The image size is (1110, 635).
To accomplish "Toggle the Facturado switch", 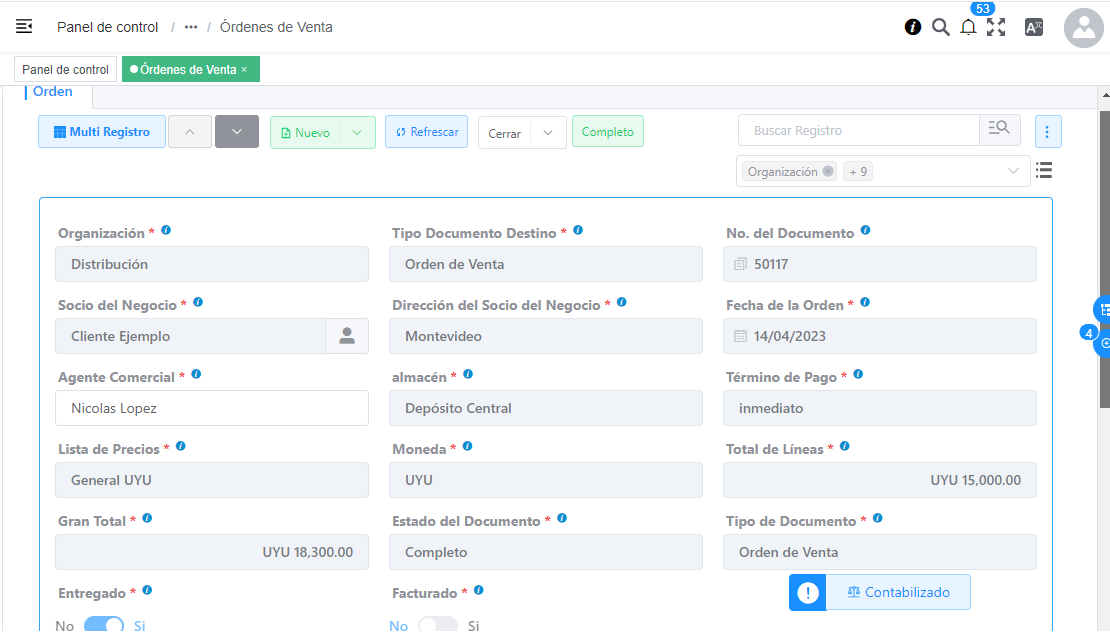I will (x=438, y=625).
